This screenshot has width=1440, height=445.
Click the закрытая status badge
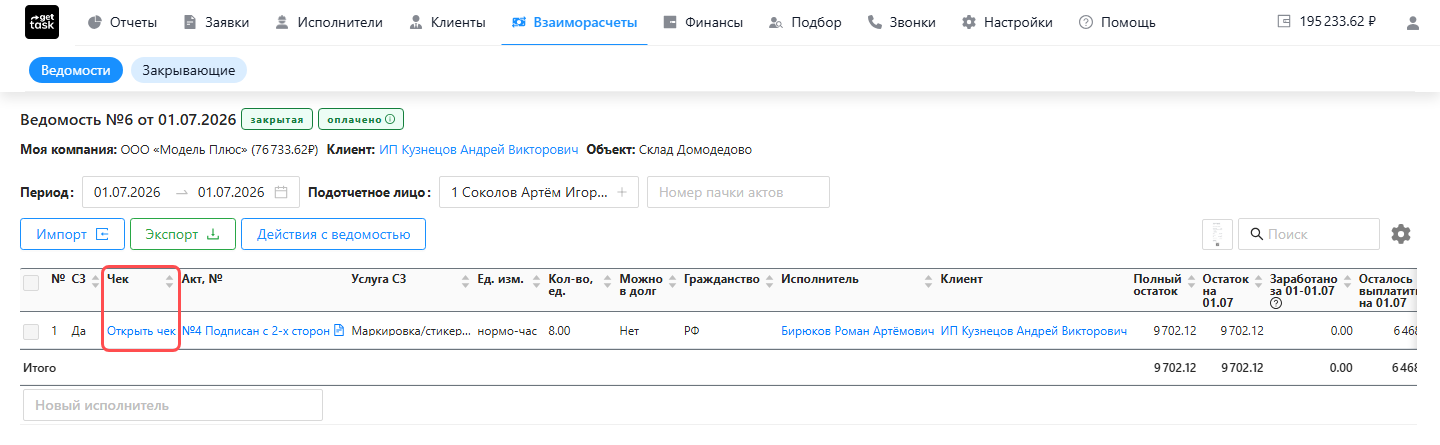tap(278, 119)
